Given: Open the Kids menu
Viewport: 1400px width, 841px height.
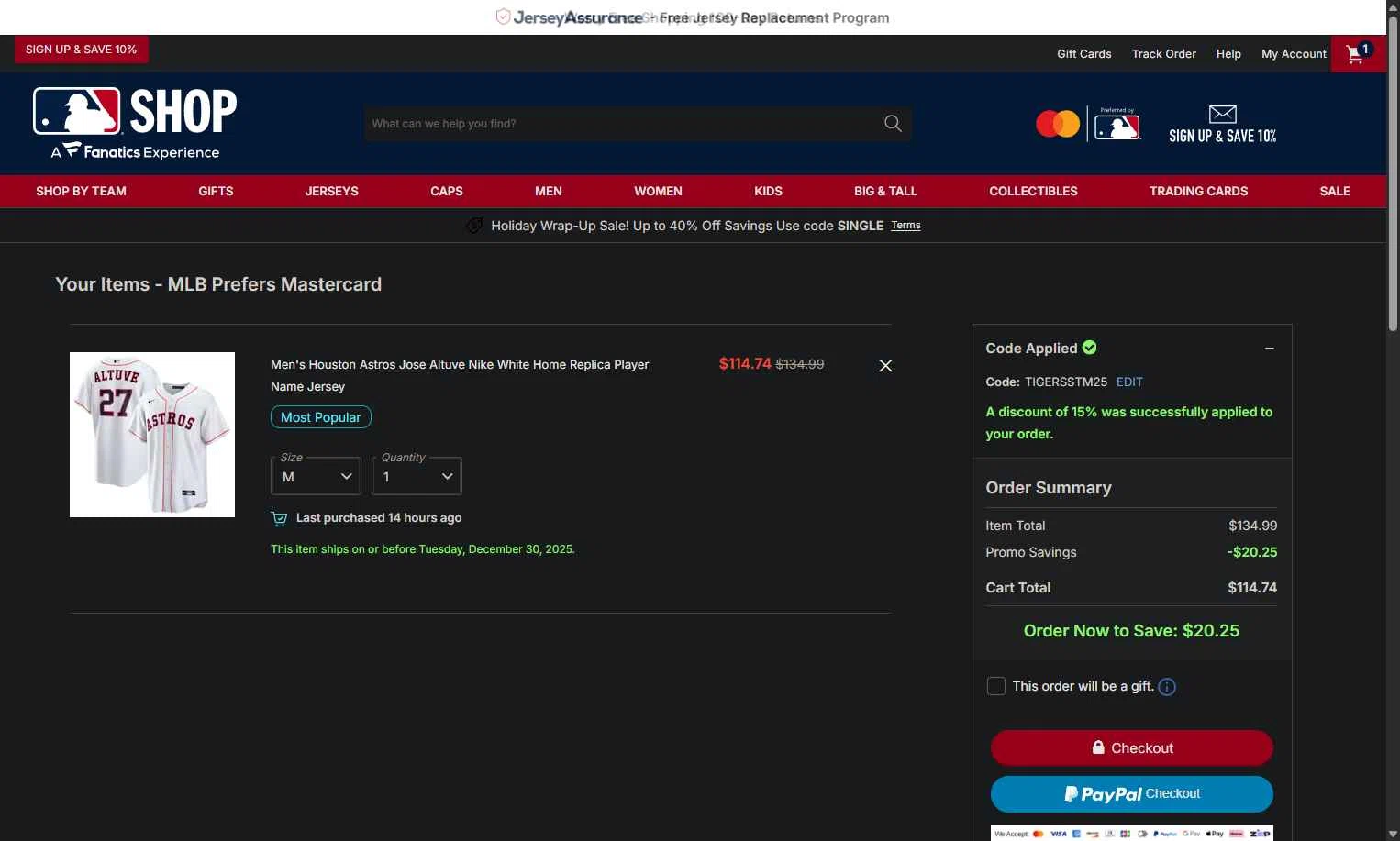Looking at the screenshot, I should tap(768, 191).
